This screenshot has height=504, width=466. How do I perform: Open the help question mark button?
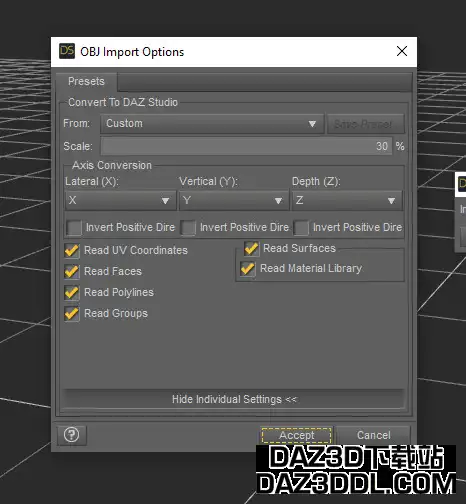coord(72,435)
